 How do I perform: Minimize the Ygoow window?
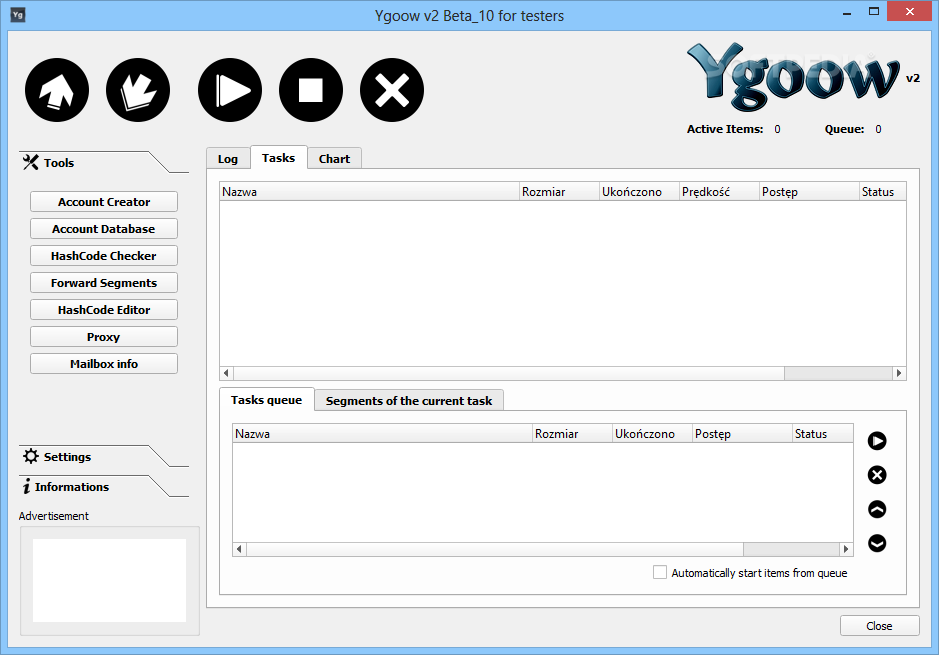847,13
